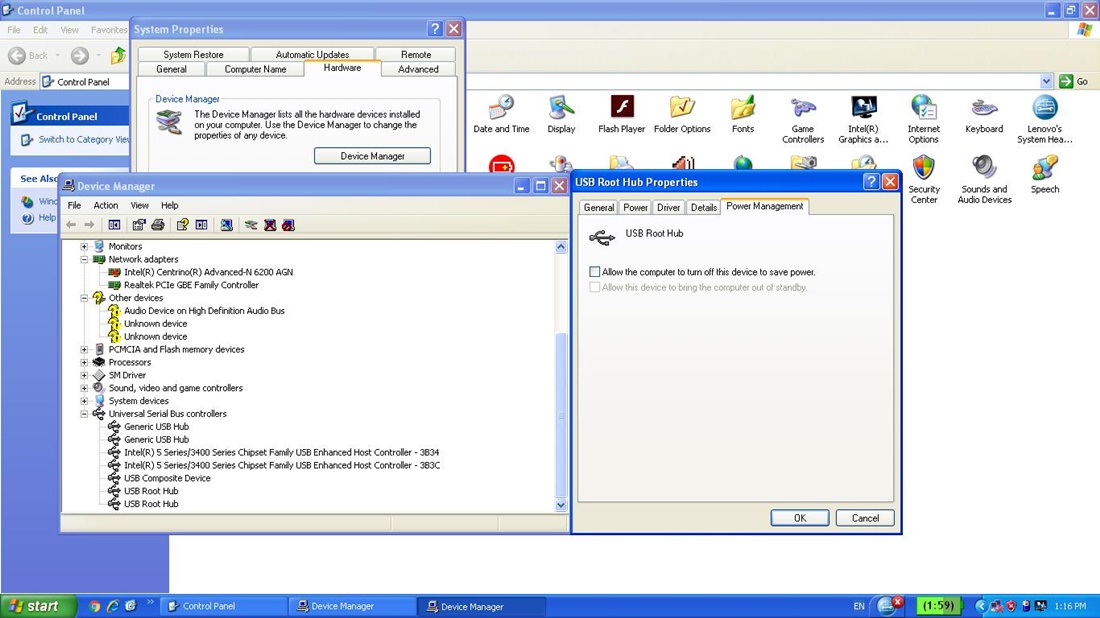Select Intel(R) Centrino(R) Advanced-N 6200 AGN
1100x618 pixels.
(208, 272)
